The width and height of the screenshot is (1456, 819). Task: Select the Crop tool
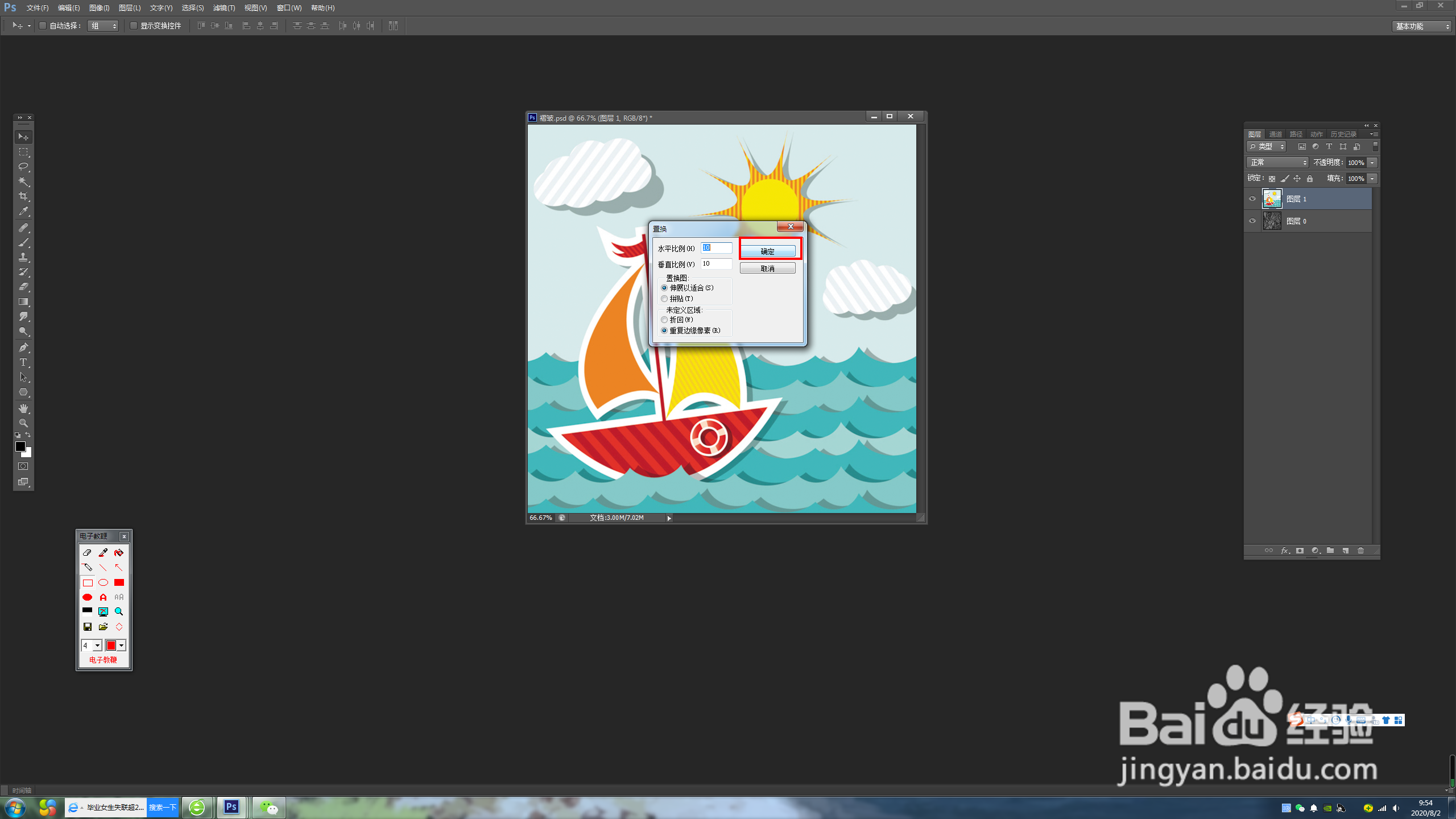click(23, 196)
